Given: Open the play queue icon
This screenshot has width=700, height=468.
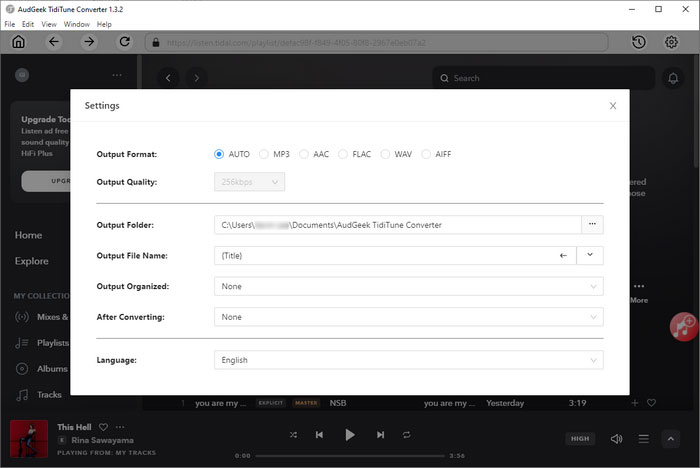Looking at the screenshot, I should 643,439.
